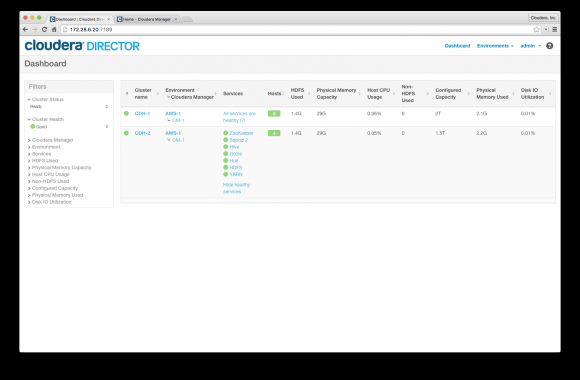Viewport: 580px width, 380px height.
Task: Click the browser forward arrow
Action: 34,29
